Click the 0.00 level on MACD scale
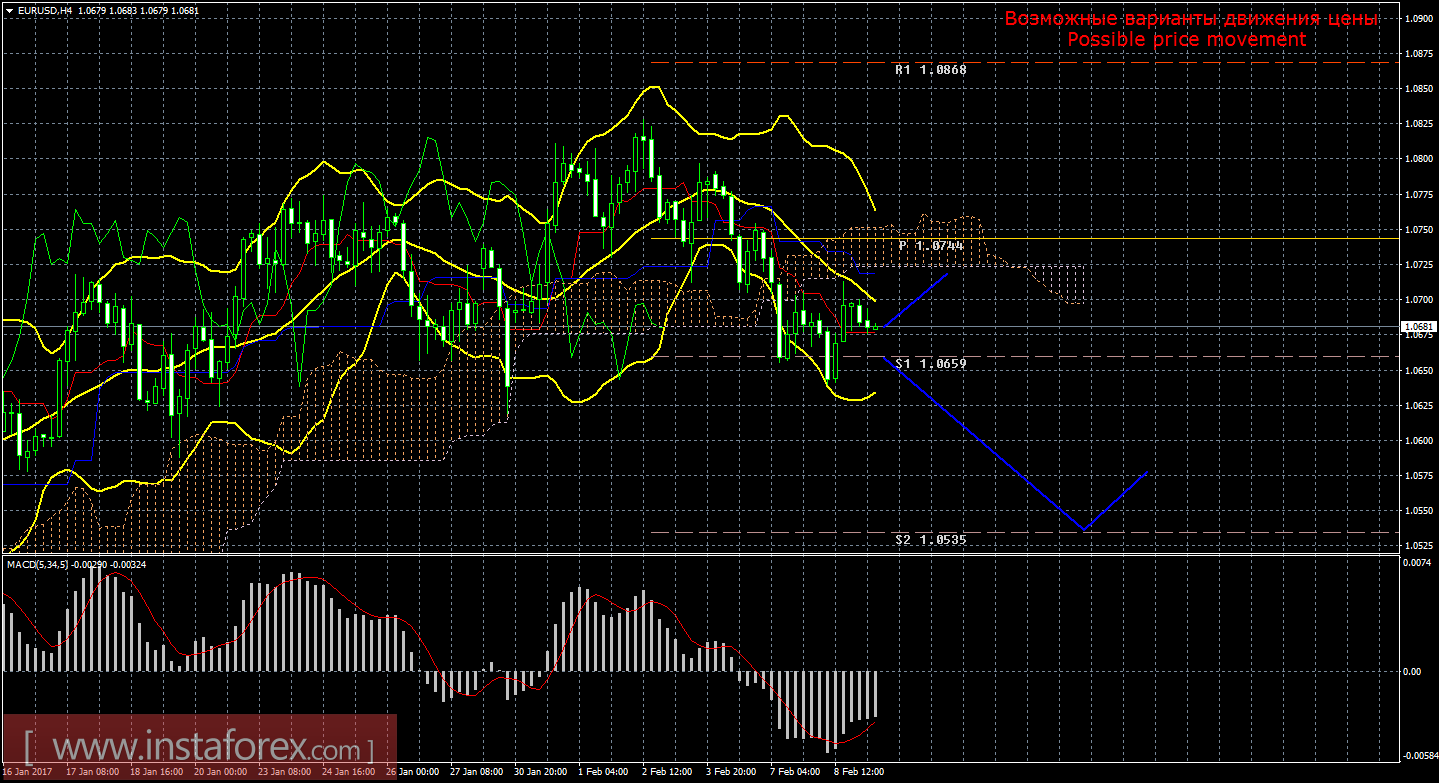Image resolution: width=1439 pixels, height=783 pixels. [x=1411, y=671]
